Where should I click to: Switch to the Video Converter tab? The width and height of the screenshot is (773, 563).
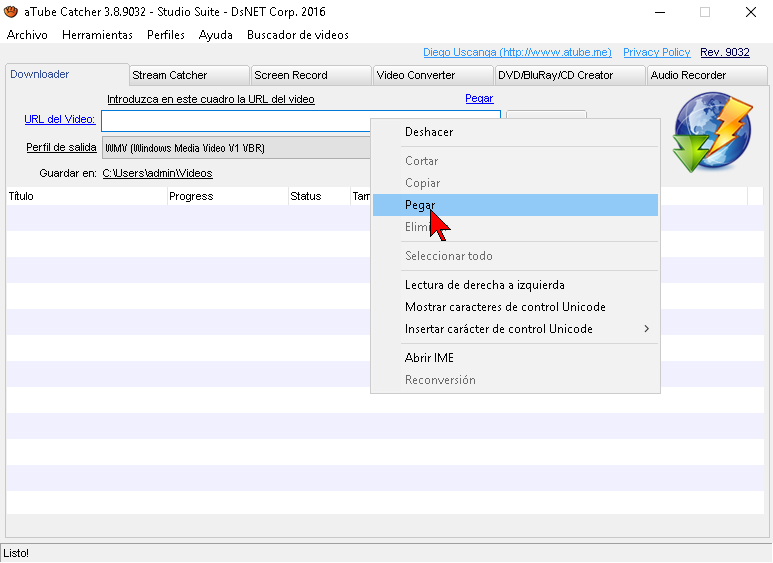(x=433, y=75)
